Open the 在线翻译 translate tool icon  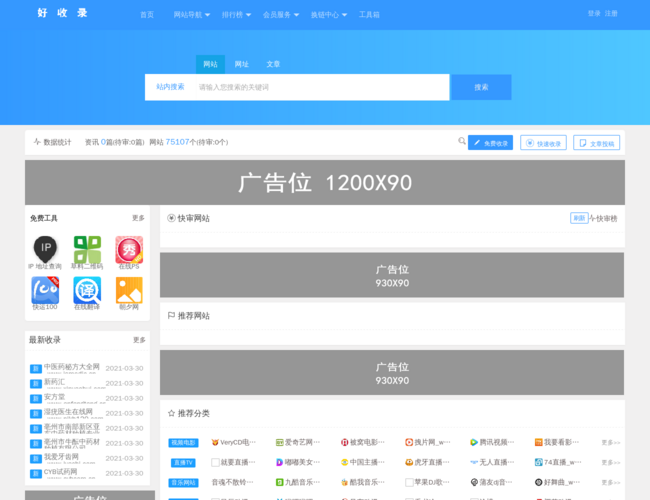point(87,290)
